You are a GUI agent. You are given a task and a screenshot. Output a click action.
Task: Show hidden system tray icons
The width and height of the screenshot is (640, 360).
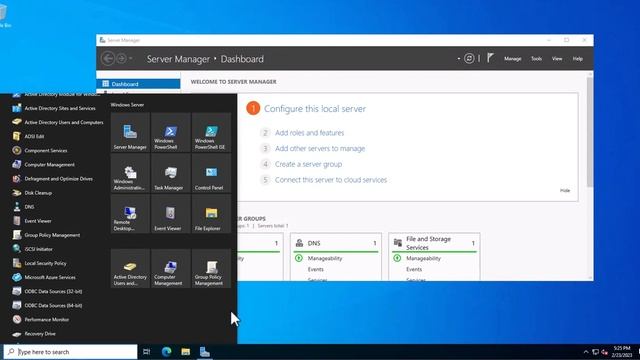pyautogui.click(x=586, y=352)
